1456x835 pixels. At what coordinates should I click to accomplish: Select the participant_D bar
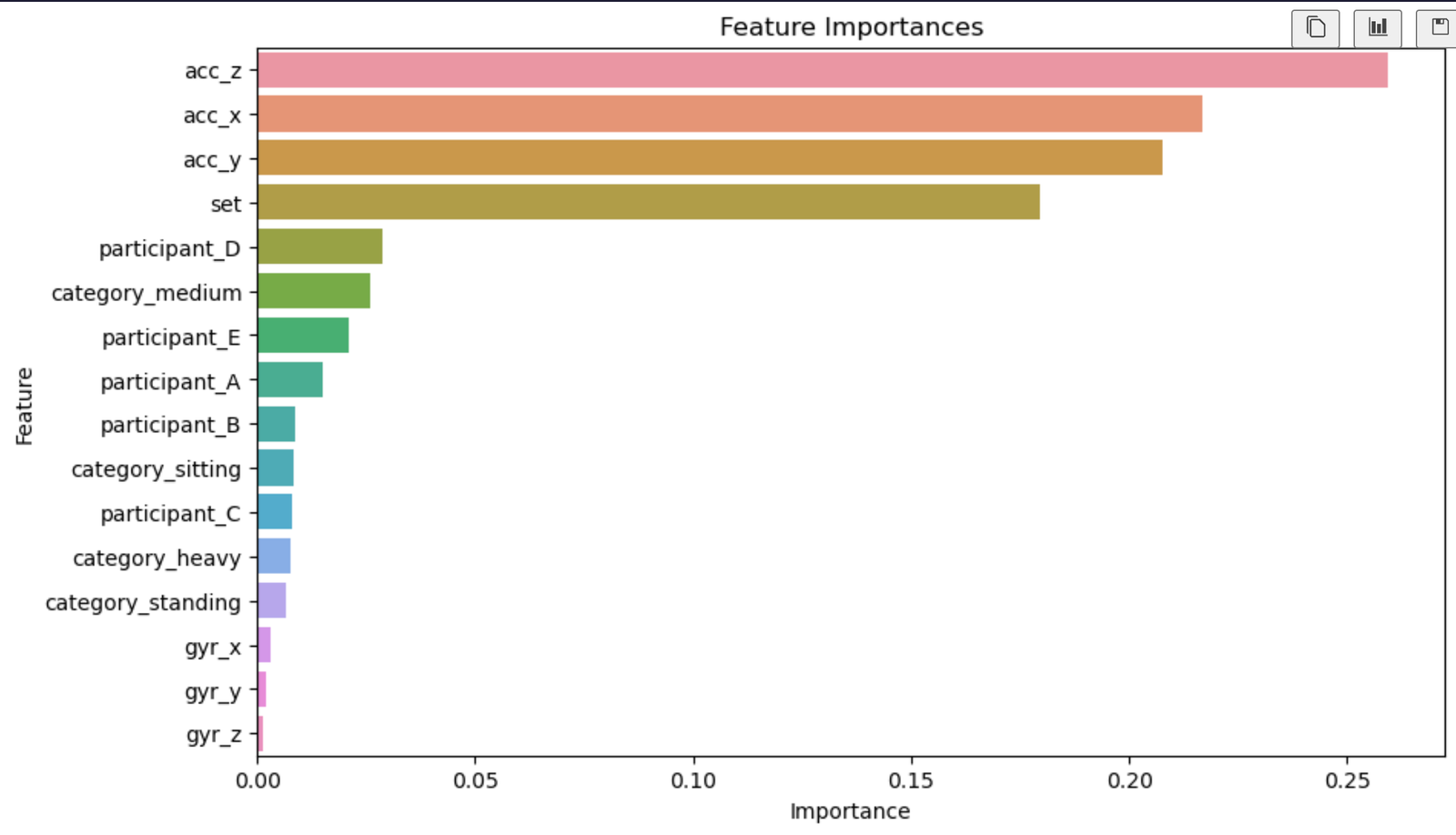tap(319, 246)
